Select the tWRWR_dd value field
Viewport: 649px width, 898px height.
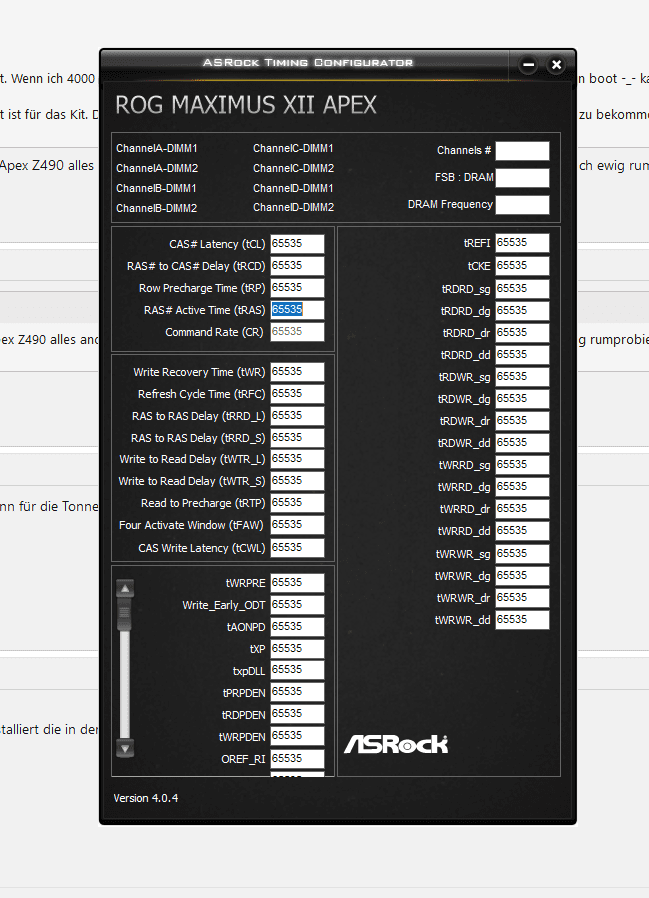tap(522, 620)
